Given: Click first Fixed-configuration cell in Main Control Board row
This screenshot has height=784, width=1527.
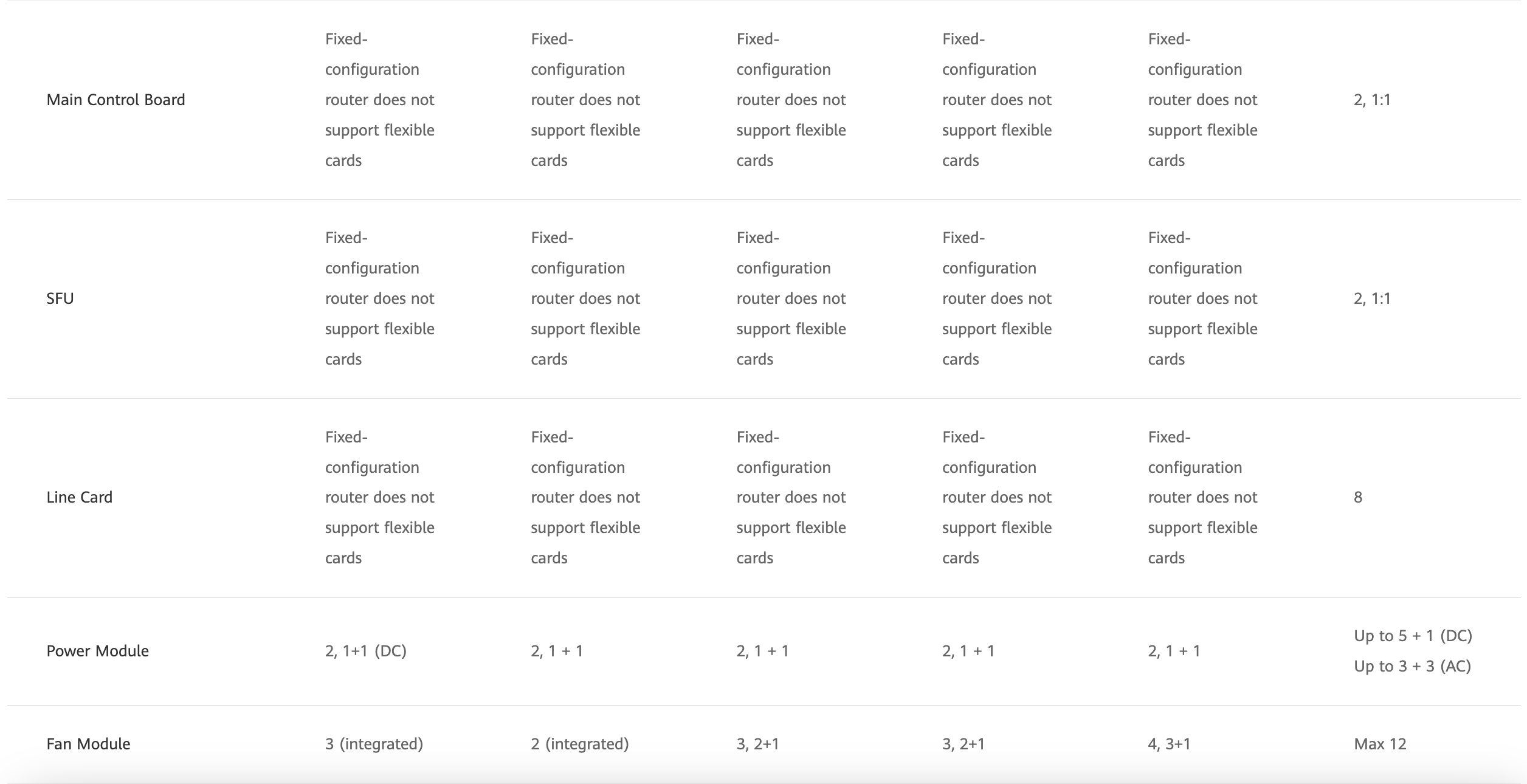Looking at the screenshot, I should (x=380, y=100).
